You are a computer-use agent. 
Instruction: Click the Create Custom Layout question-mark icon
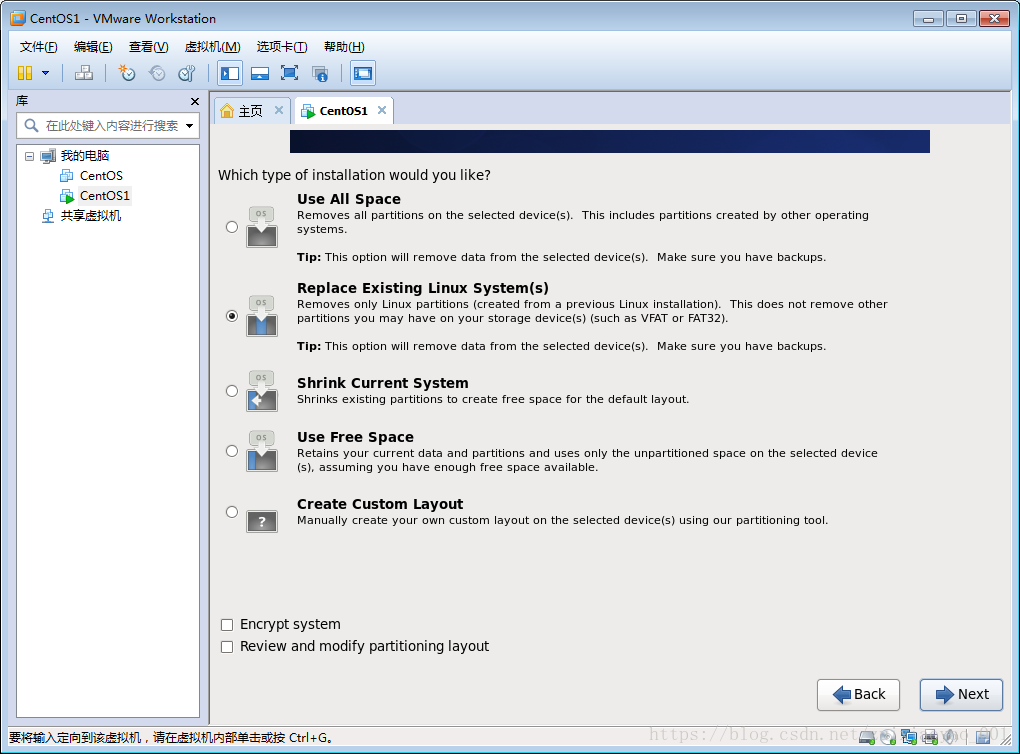[262, 521]
